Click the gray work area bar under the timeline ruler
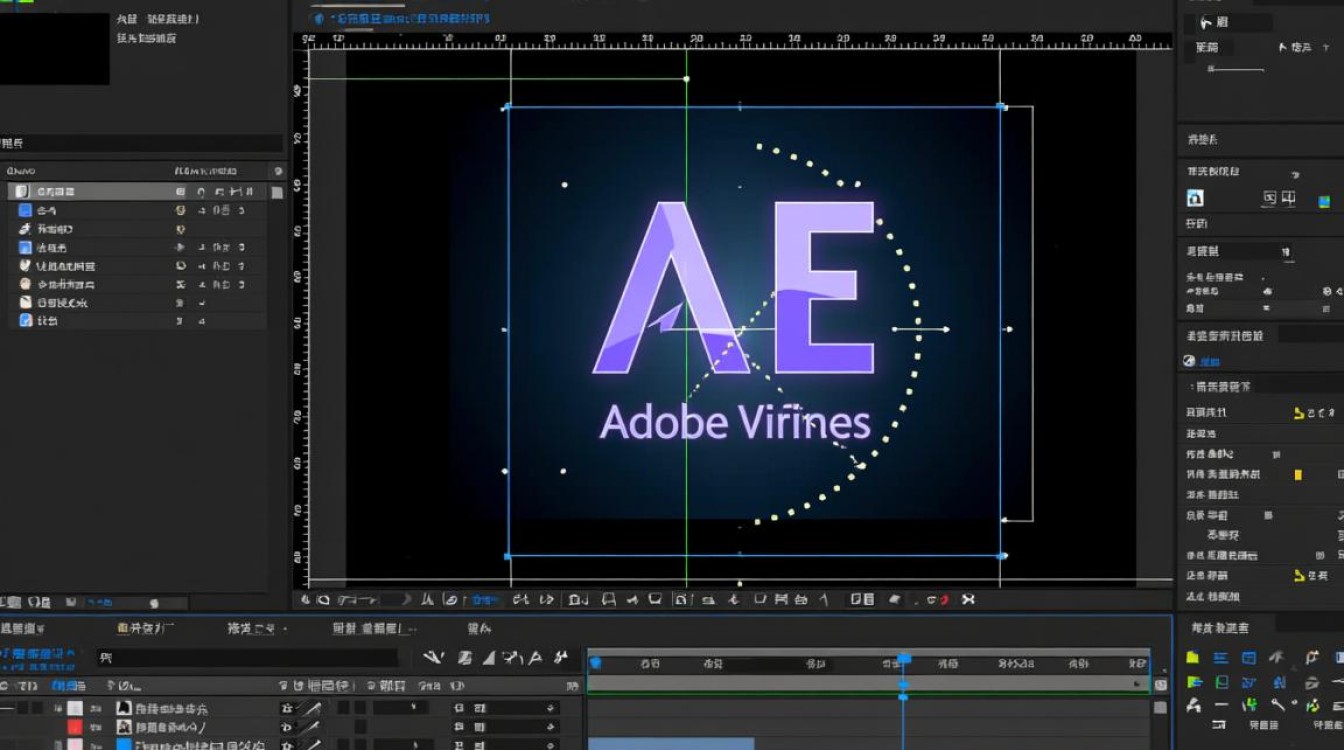 tap(868, 684)
